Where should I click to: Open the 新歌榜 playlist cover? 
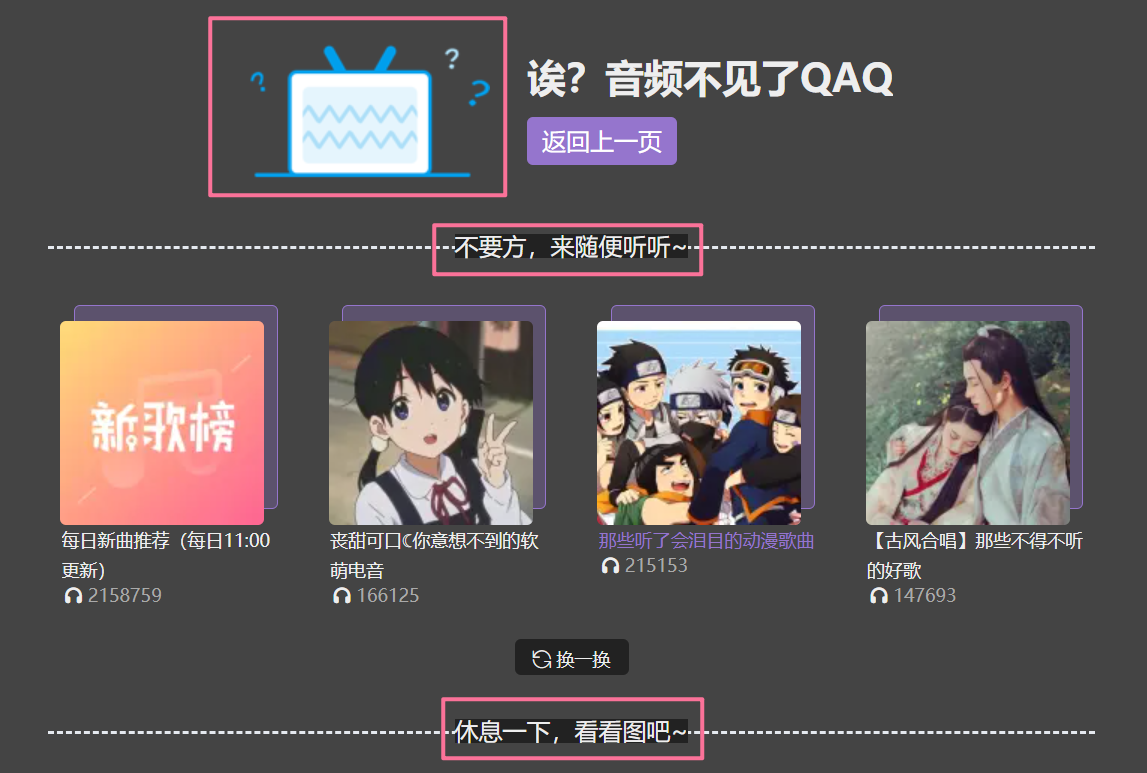click(162, 423)
